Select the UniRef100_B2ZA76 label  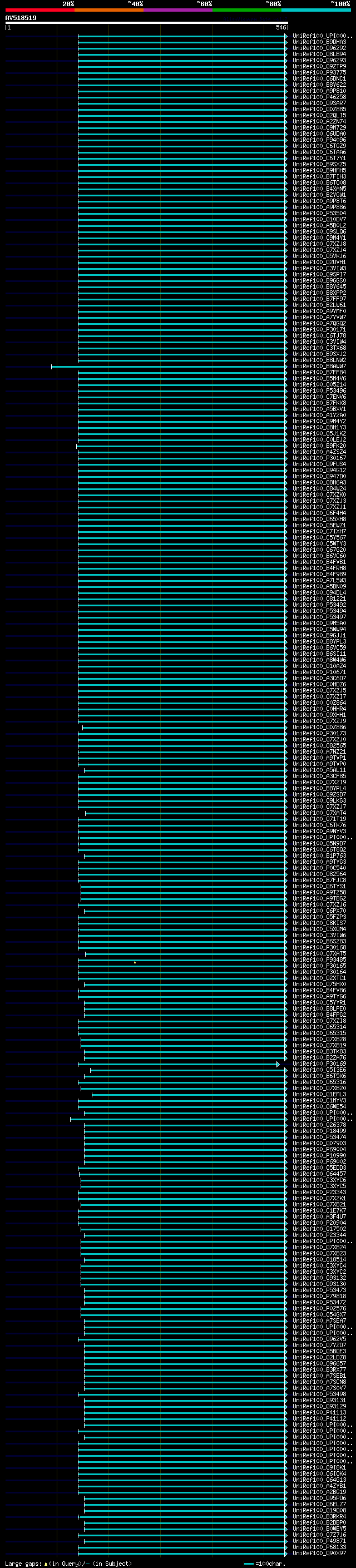[x=319, y=1058]
